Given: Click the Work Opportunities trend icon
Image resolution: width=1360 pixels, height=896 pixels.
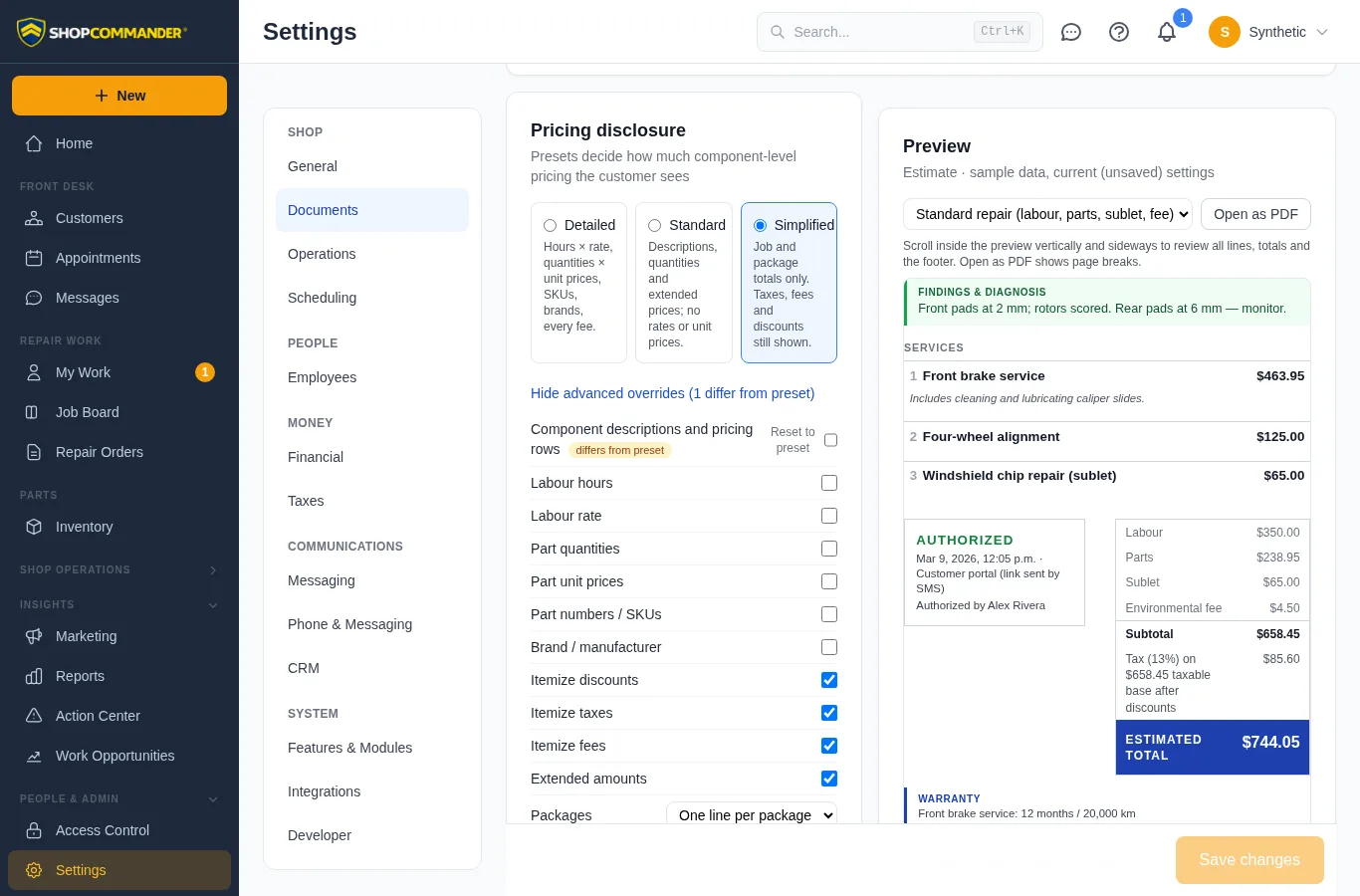Looking at the screenshot, I should click(x=34, y=756).
